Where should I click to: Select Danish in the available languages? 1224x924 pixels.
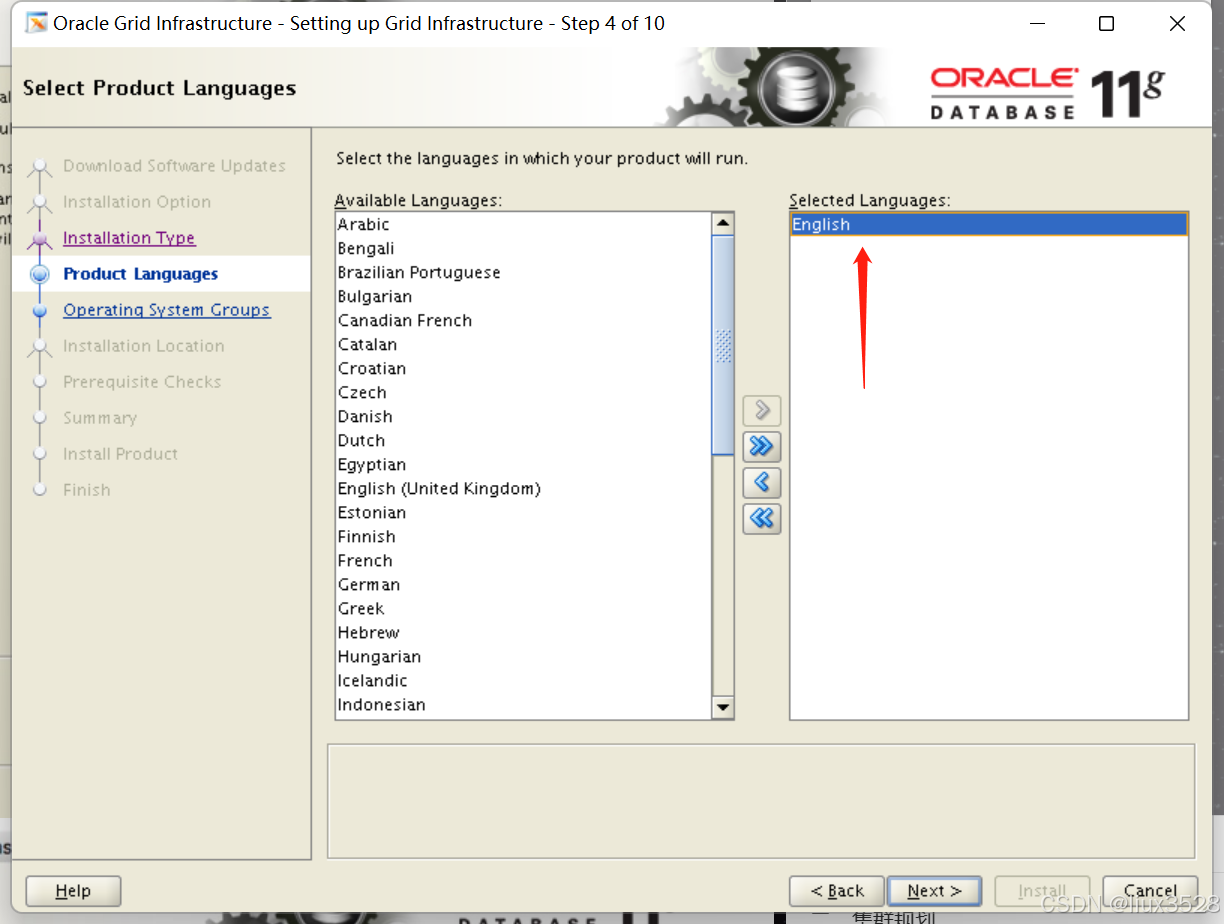pyautogui.click(x=523, y=417)
